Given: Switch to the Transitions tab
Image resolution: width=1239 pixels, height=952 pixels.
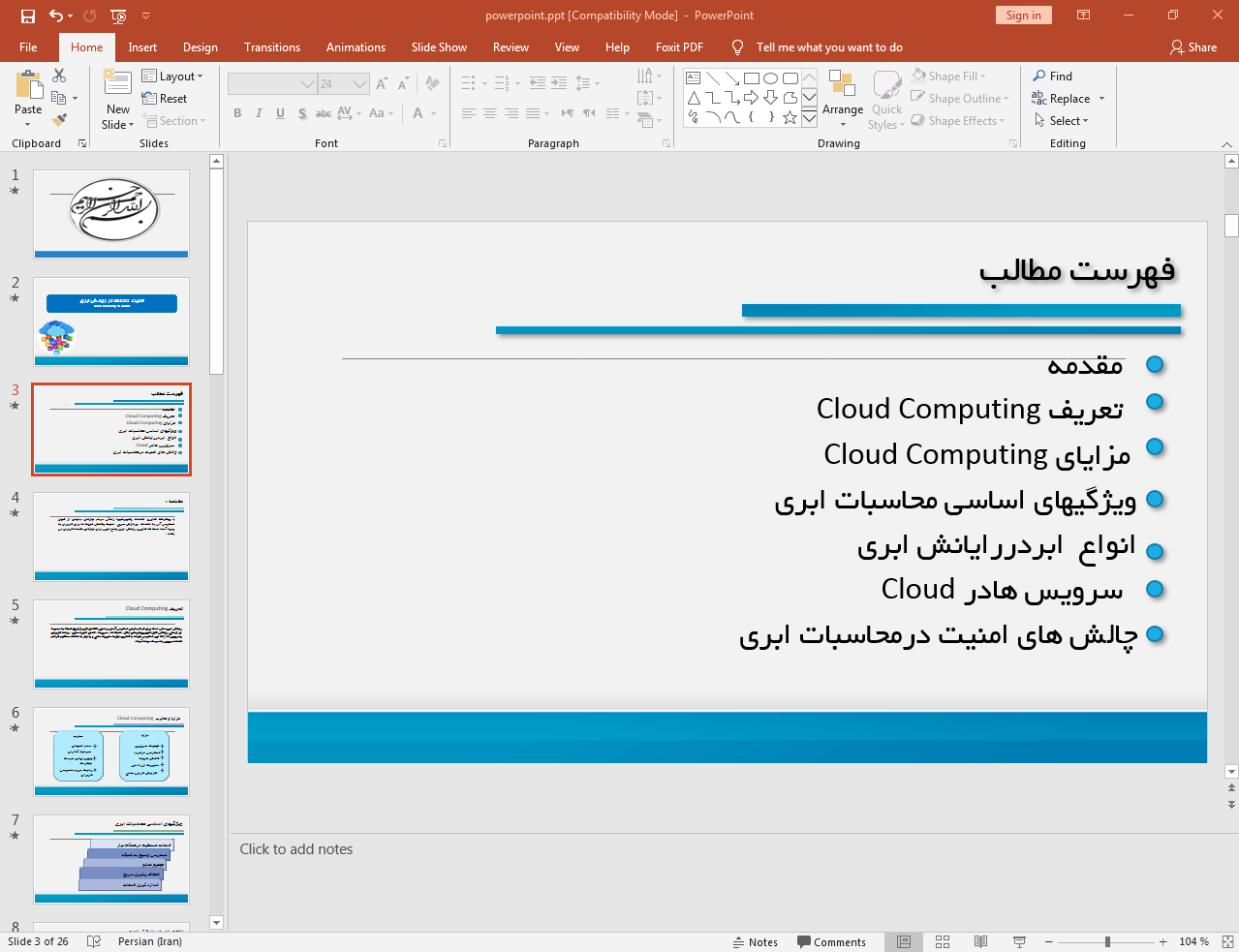Looking at the screenshot, I should coord(272,46).
